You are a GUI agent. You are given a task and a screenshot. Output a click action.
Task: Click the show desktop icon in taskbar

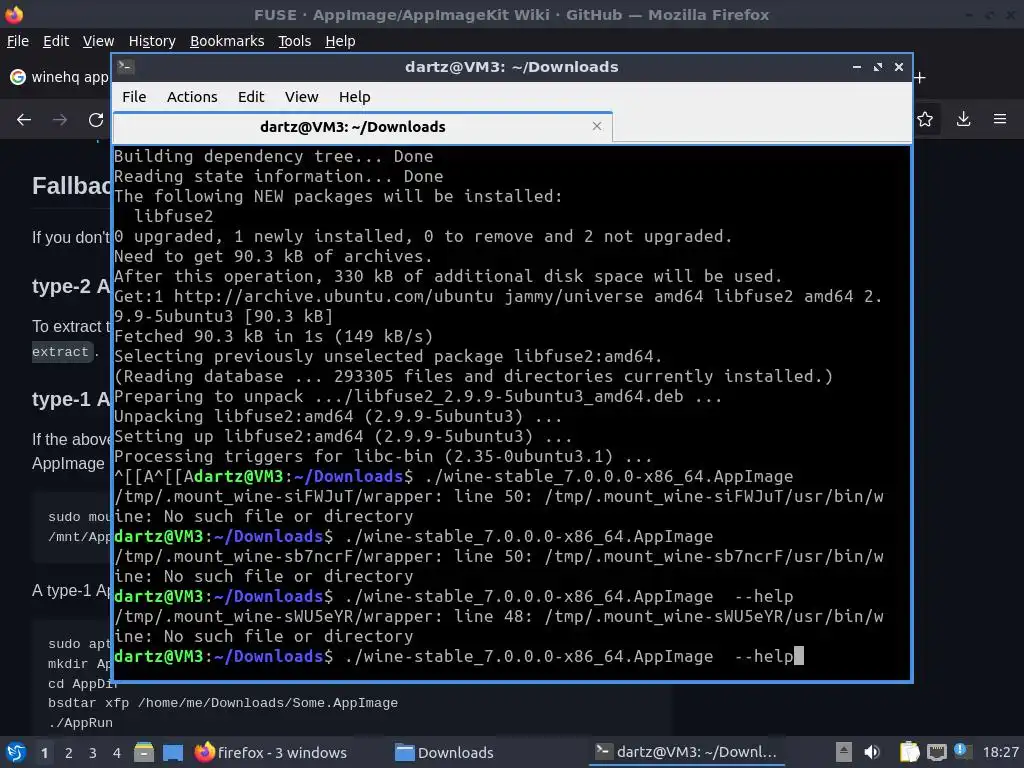173,752
